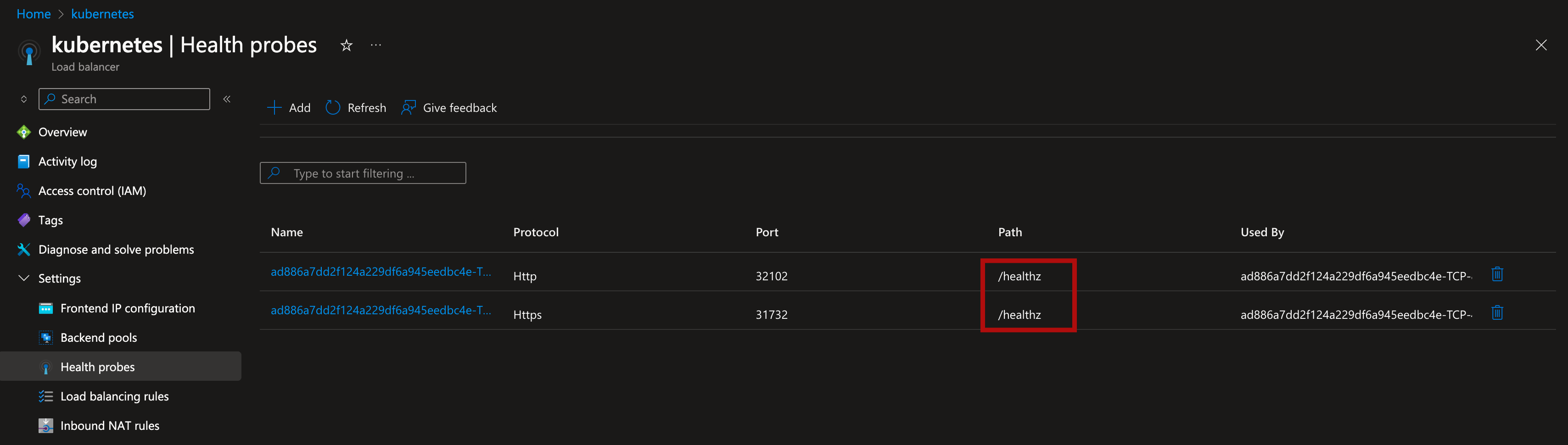The width and height of the screenshot is (1568, 445).
Task: Open Tags from the sidebar icon
Action: tap(23, 220)
